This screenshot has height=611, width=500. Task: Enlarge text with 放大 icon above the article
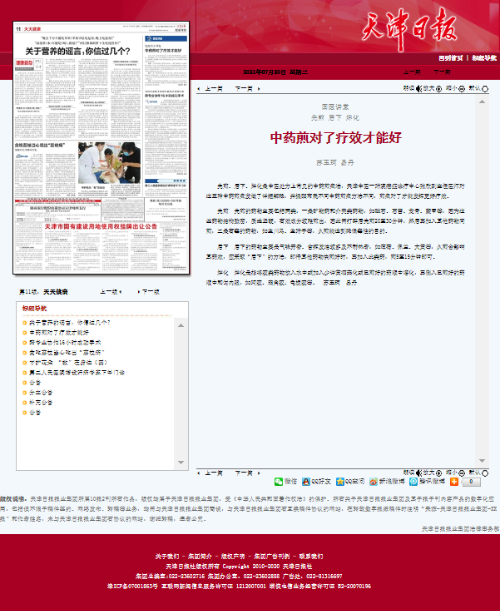tap(439, 89)
